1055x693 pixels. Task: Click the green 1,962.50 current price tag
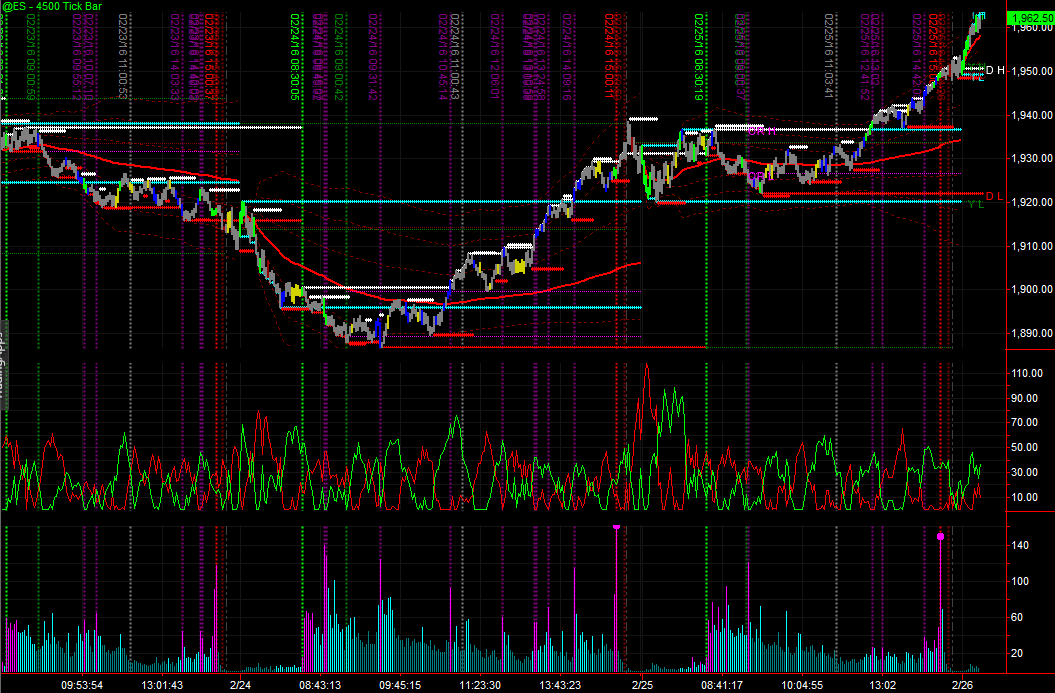tap(1029, 17)
